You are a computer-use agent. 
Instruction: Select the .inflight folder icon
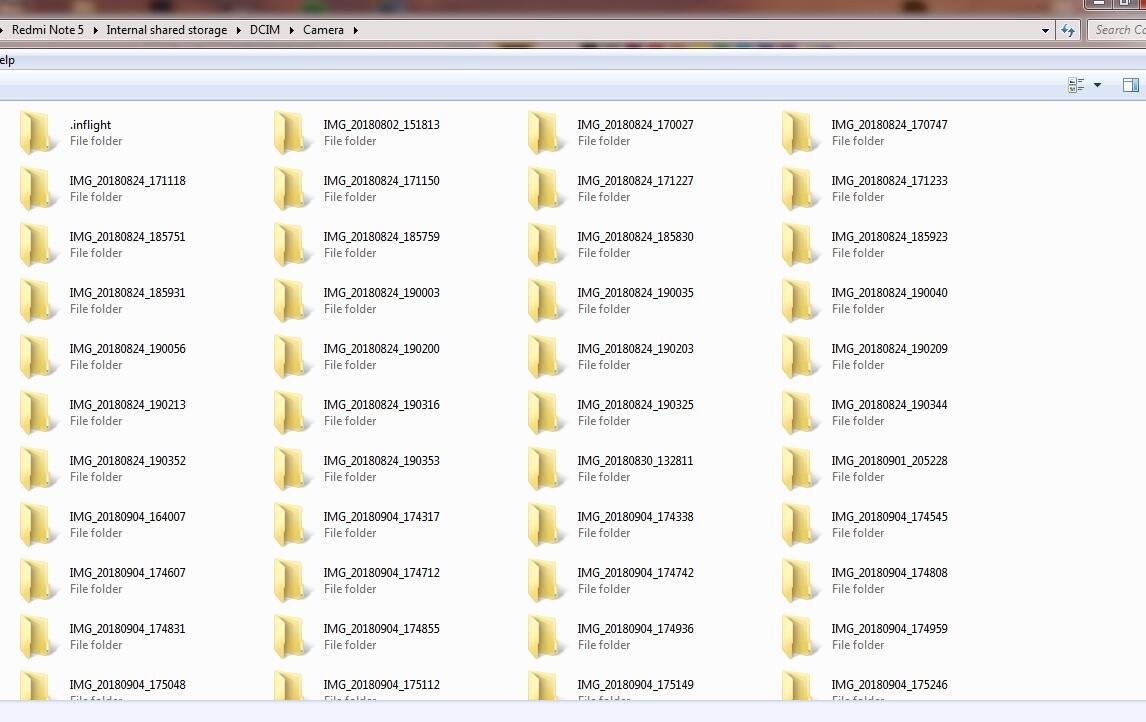point(39,133)
